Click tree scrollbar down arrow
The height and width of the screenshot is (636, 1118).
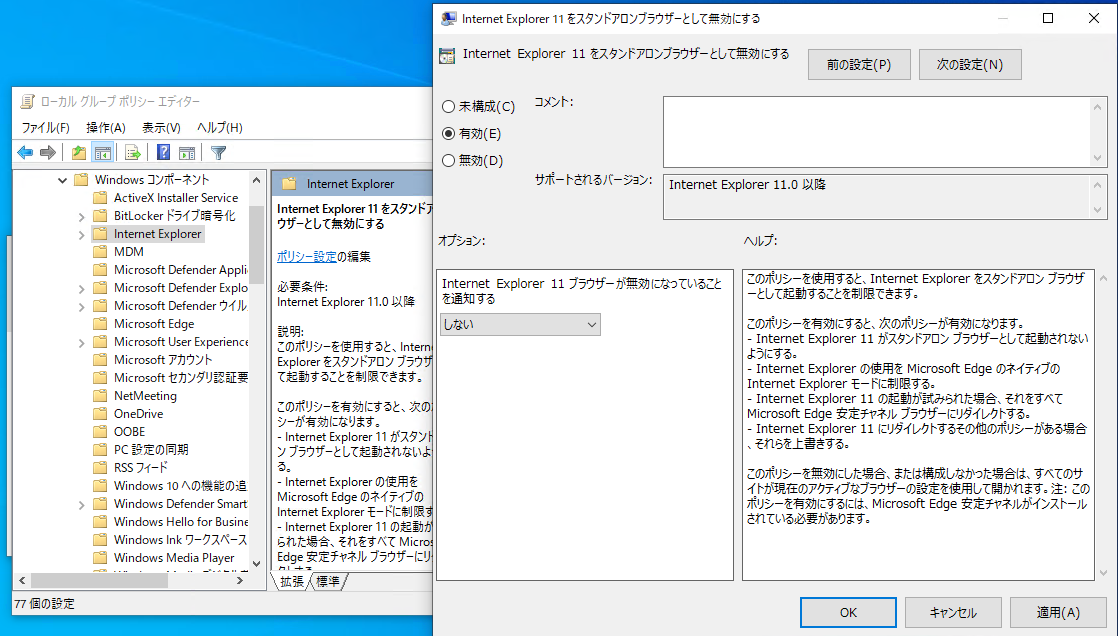(x=257, y=563)
